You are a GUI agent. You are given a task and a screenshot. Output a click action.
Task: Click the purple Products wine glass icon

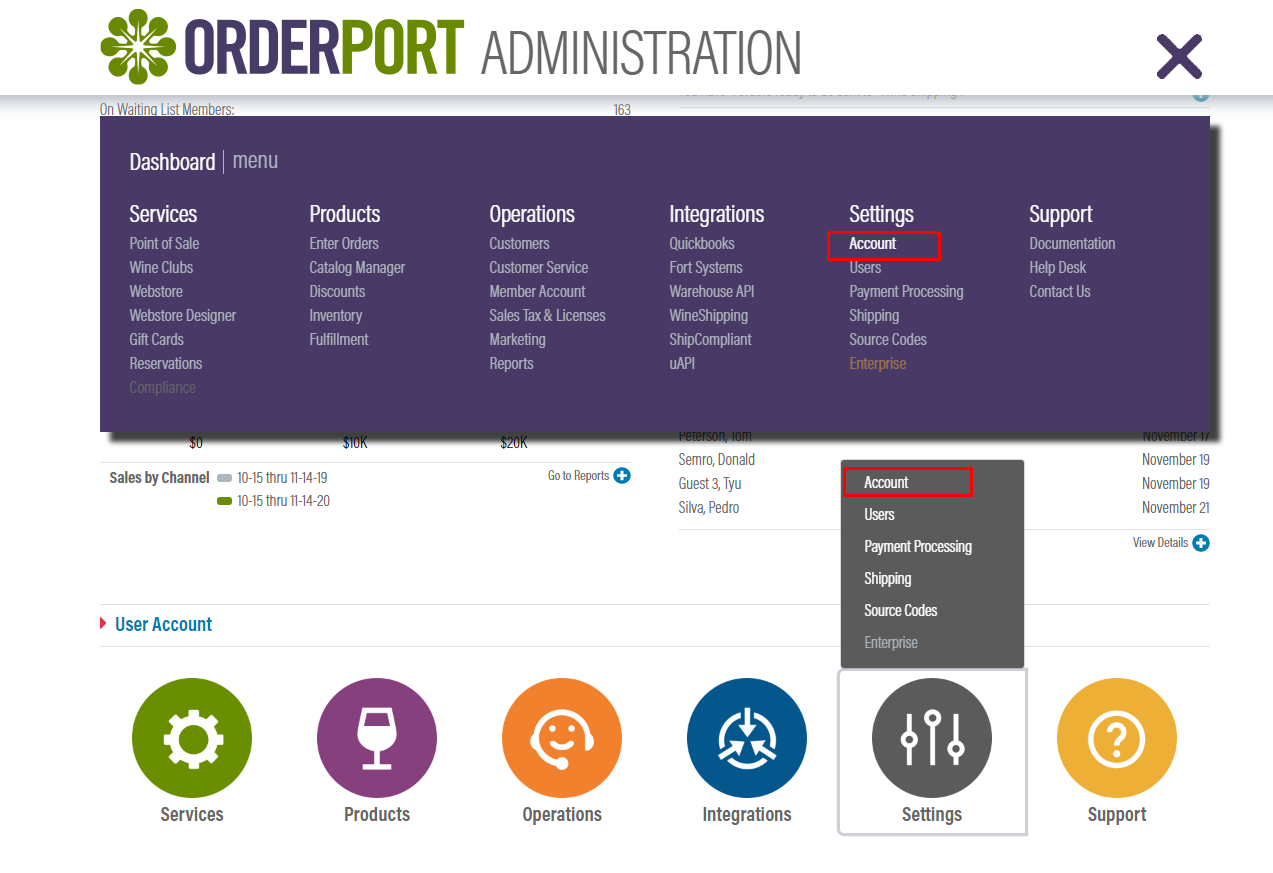click(x=377, y=738)
